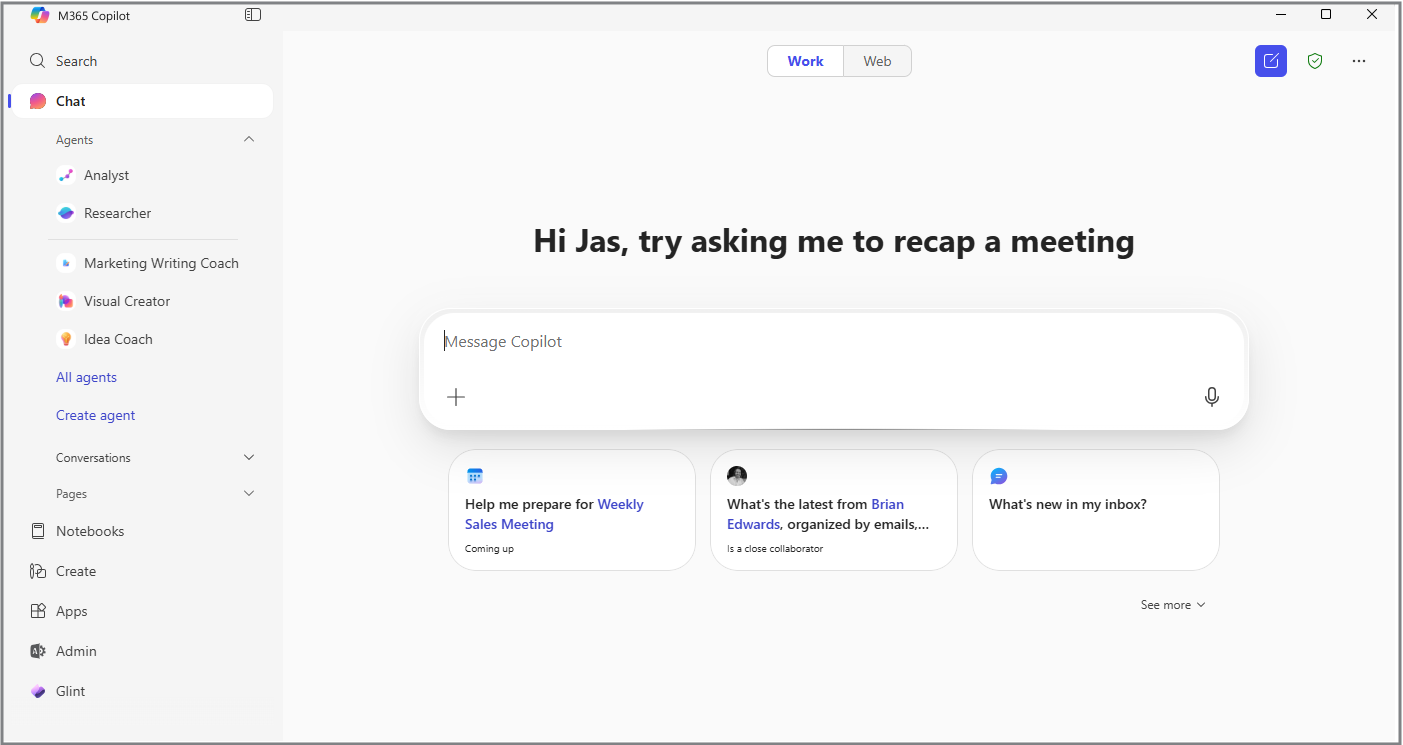Click the Conversations section label
This screenshot has height=745, width=1403.
click(x=93, y=458)
